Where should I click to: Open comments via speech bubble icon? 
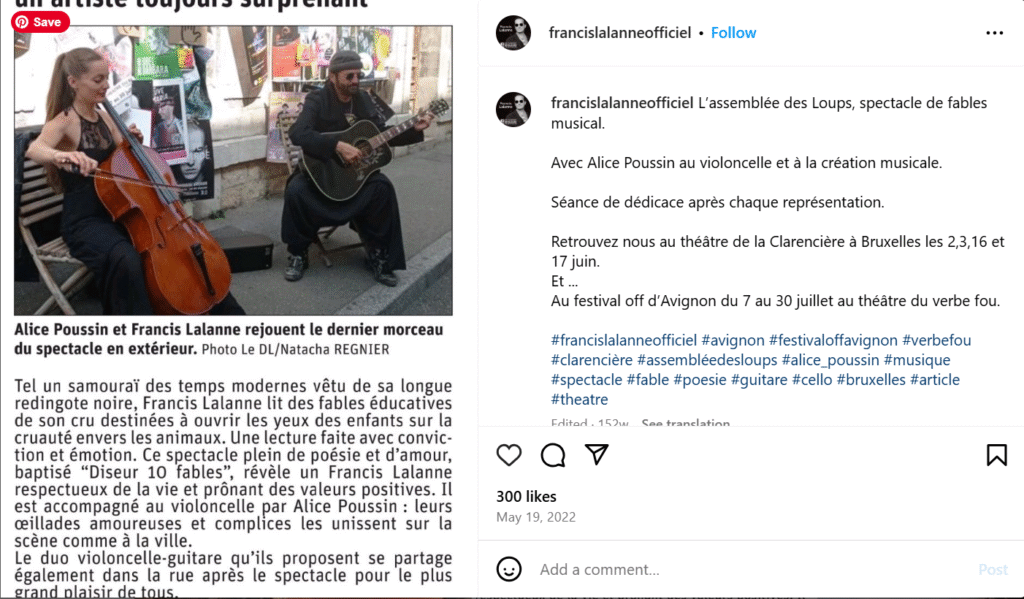(x=552, y=455)
